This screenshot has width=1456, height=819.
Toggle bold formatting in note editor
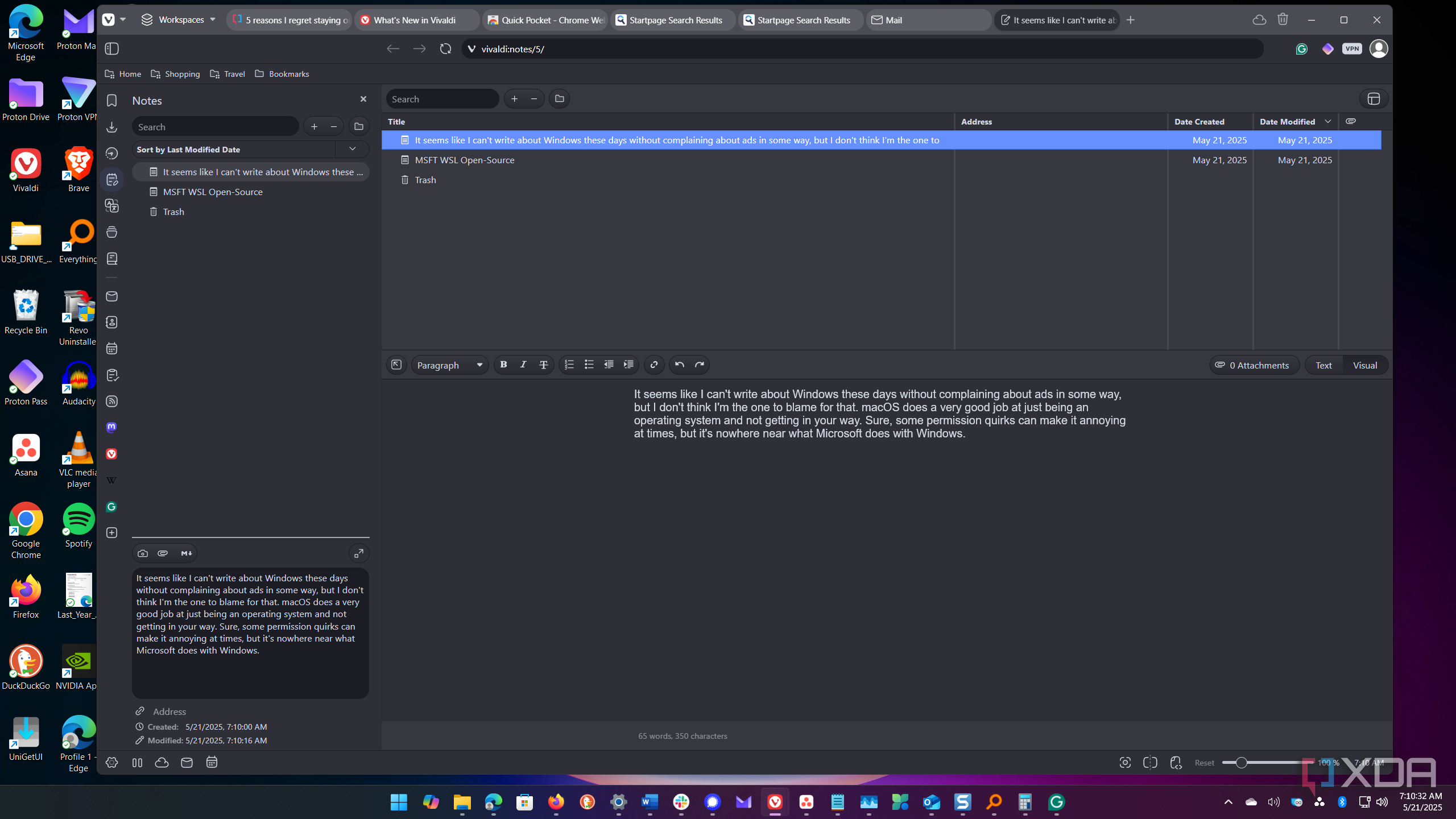click(x=503, y=365)
